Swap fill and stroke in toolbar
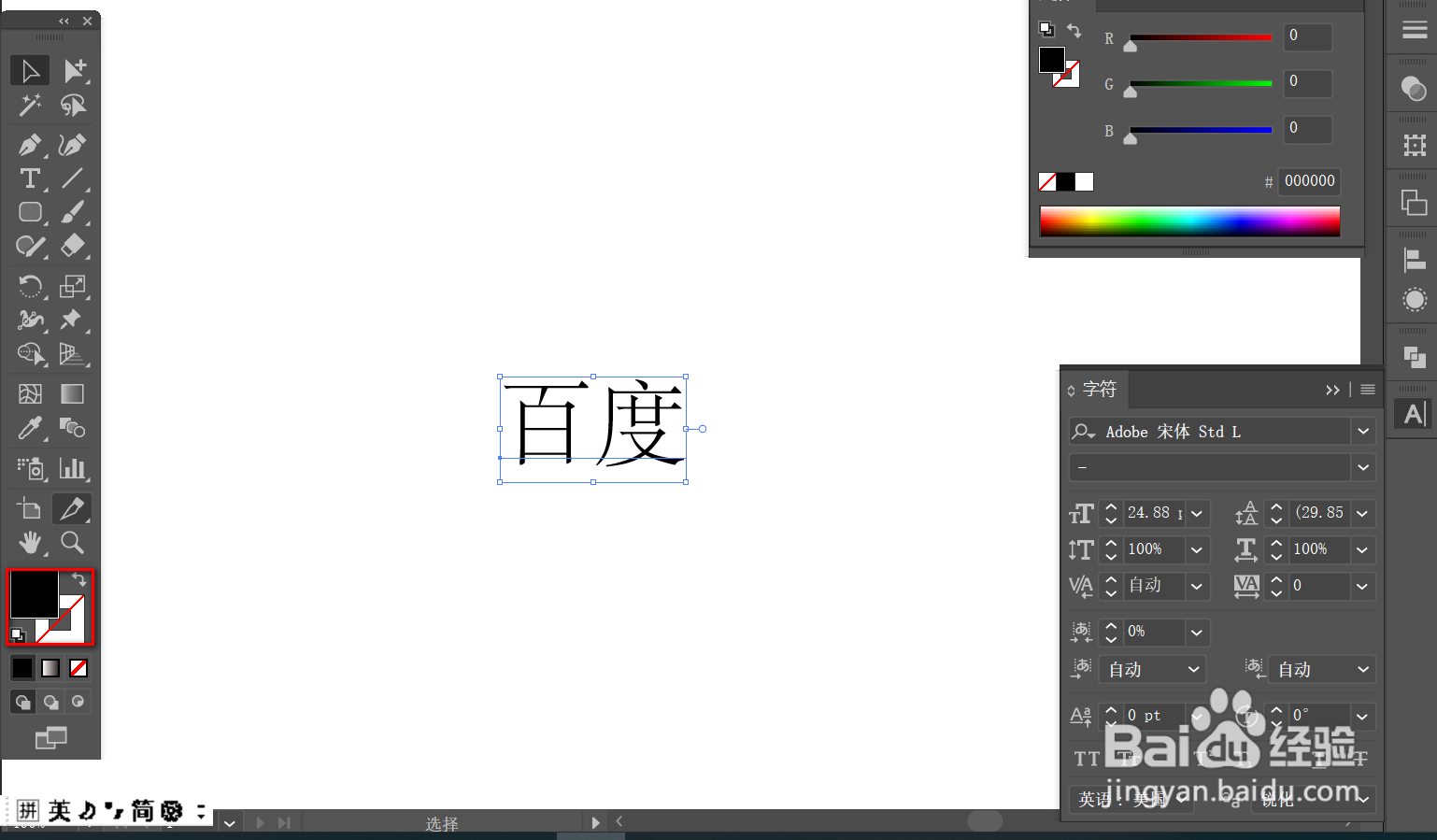Viewport: 1437px width, 840px height. [x=78, y=580]
